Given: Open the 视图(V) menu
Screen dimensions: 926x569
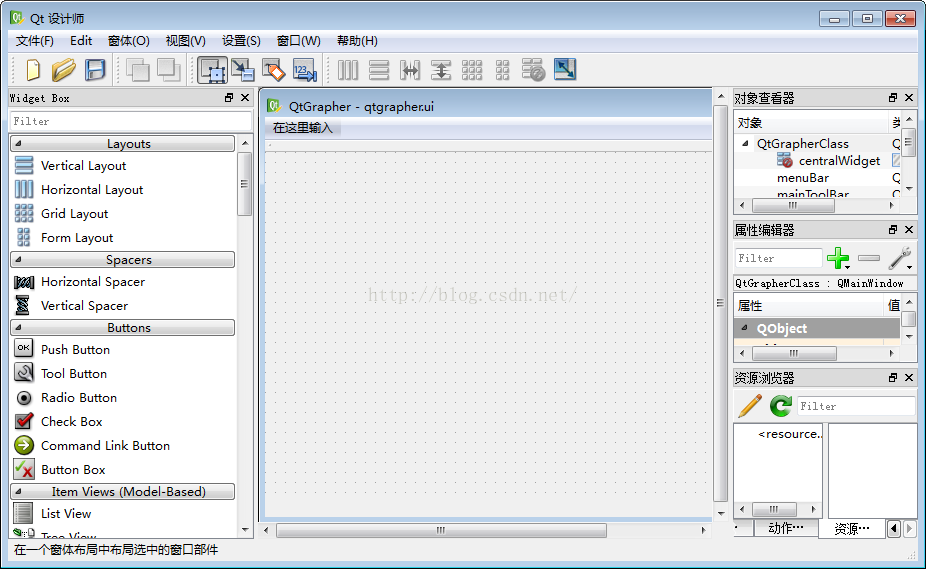Looking at the screenshot, I should 185,41.
